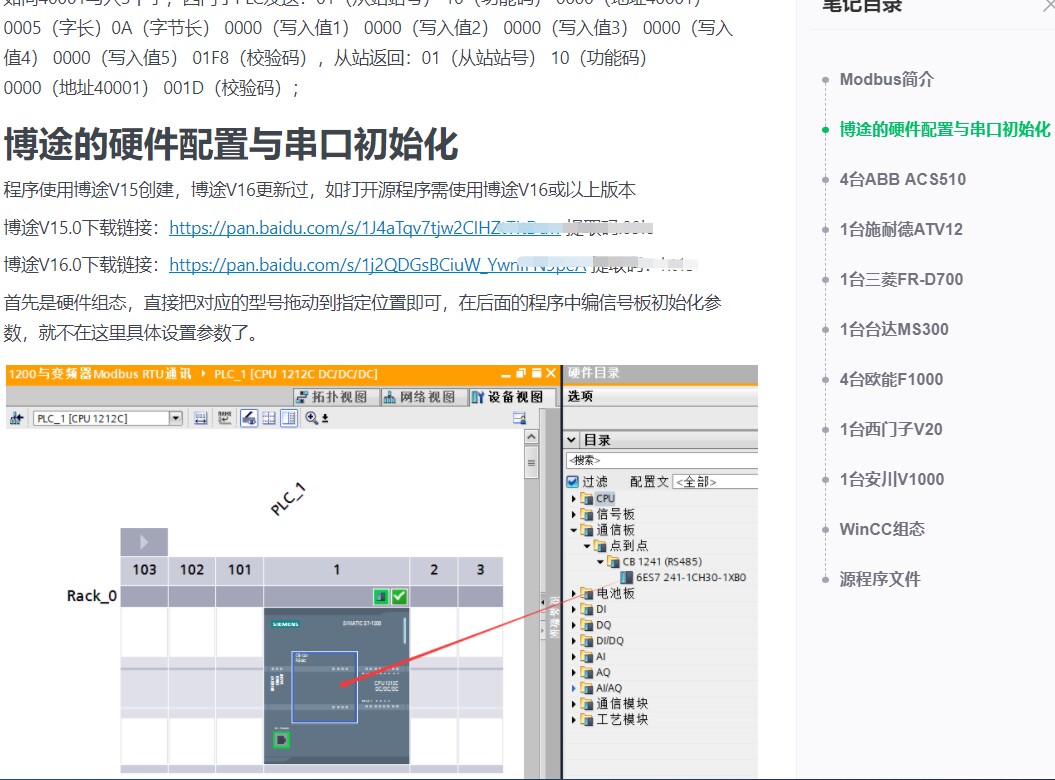Image resolution: width=1055 pixels, height=780 pixels.
Task: Click the device view vertical scrollbar thumb
Action: click(532, 462)
